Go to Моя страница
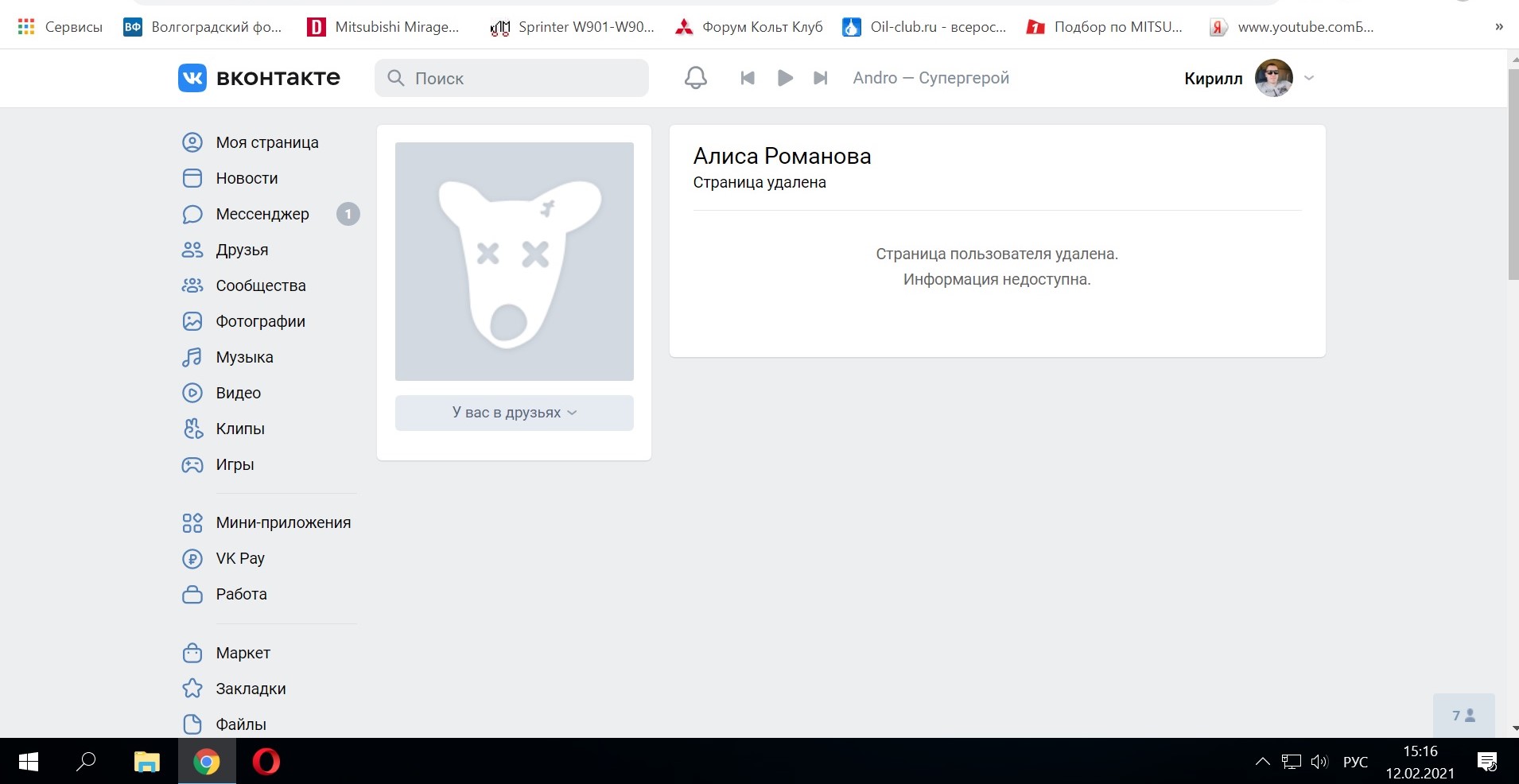This screenshot has height=784, width=1519. (266, 142)
